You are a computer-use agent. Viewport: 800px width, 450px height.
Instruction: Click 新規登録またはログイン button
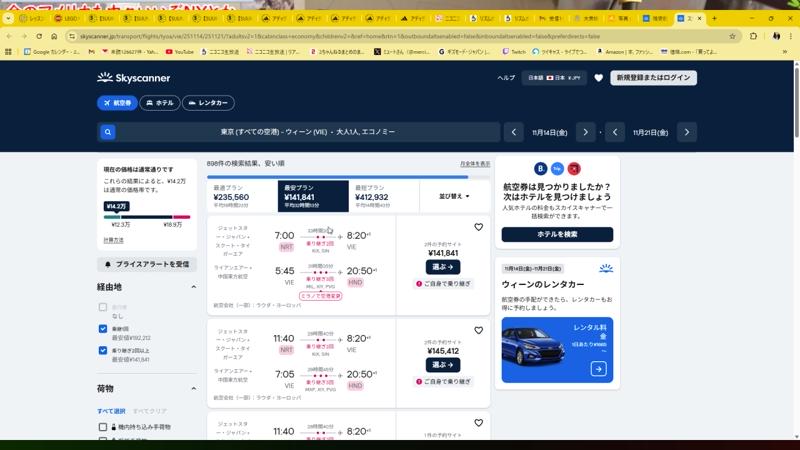click(x=653, y=78)
